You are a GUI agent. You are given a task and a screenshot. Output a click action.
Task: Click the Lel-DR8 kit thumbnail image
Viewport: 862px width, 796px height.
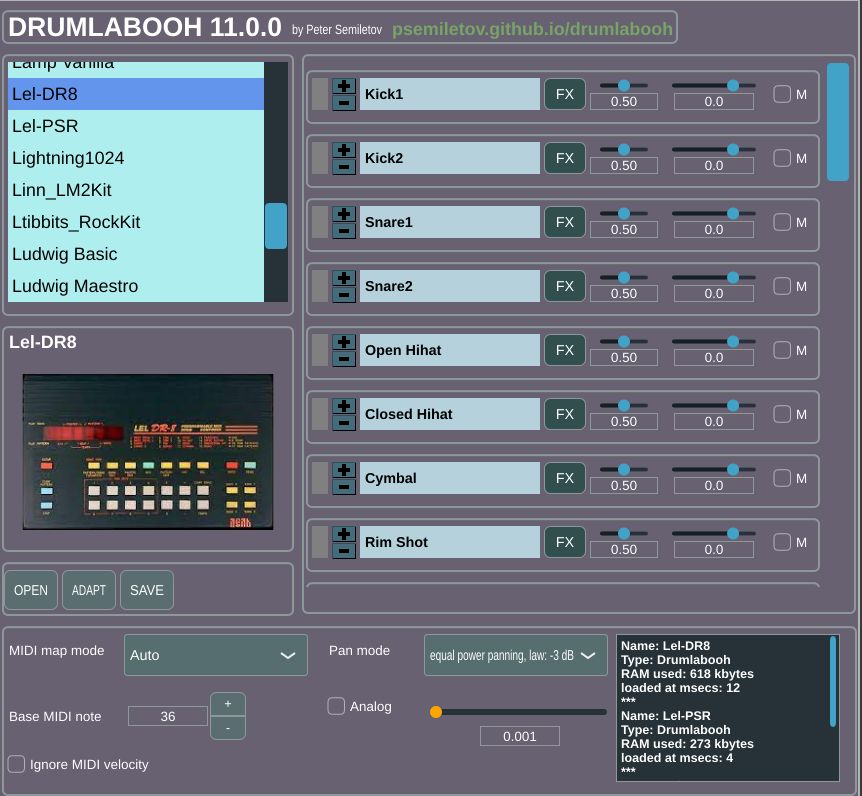pyautogui.click(x=148, y=452)
